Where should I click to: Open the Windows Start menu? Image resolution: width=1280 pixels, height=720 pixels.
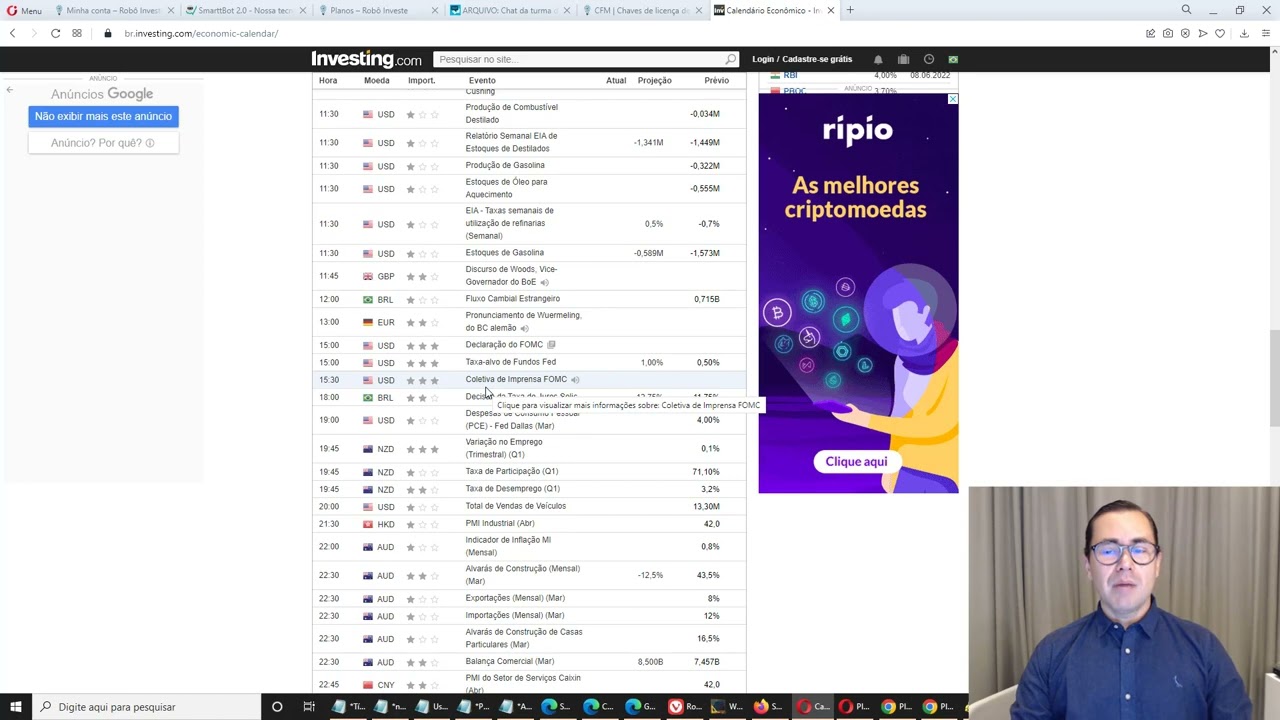15,707
